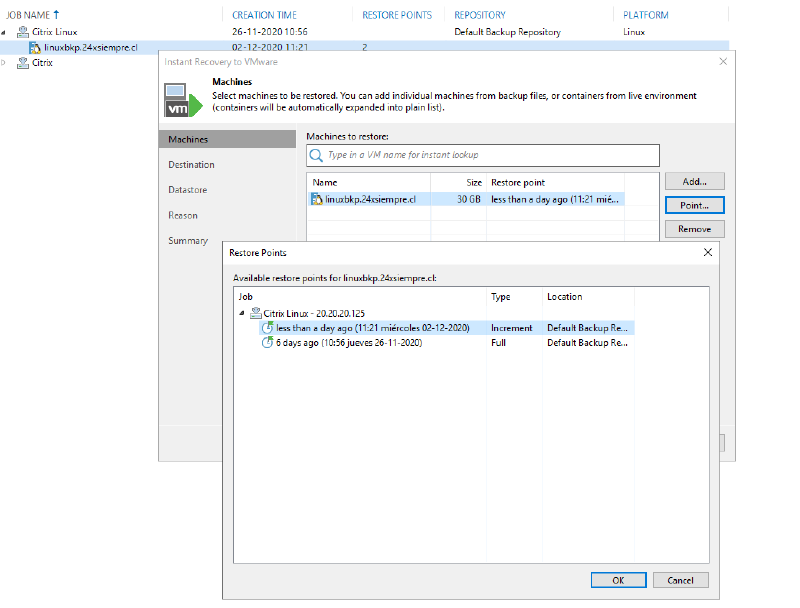Select linuxbkp.24xsiempre.cl row in backup list
The image size is (800, 608).
pyautogui.click(x=364, y=47)
